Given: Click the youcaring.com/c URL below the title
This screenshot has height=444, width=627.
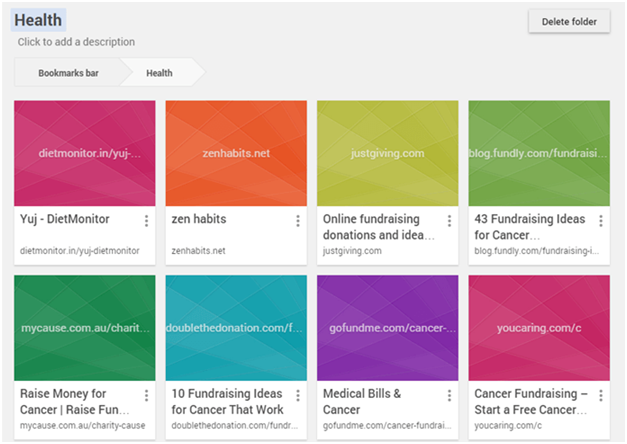Looking at the screenshot, I should pyautogui.click(x=508, y=426).
